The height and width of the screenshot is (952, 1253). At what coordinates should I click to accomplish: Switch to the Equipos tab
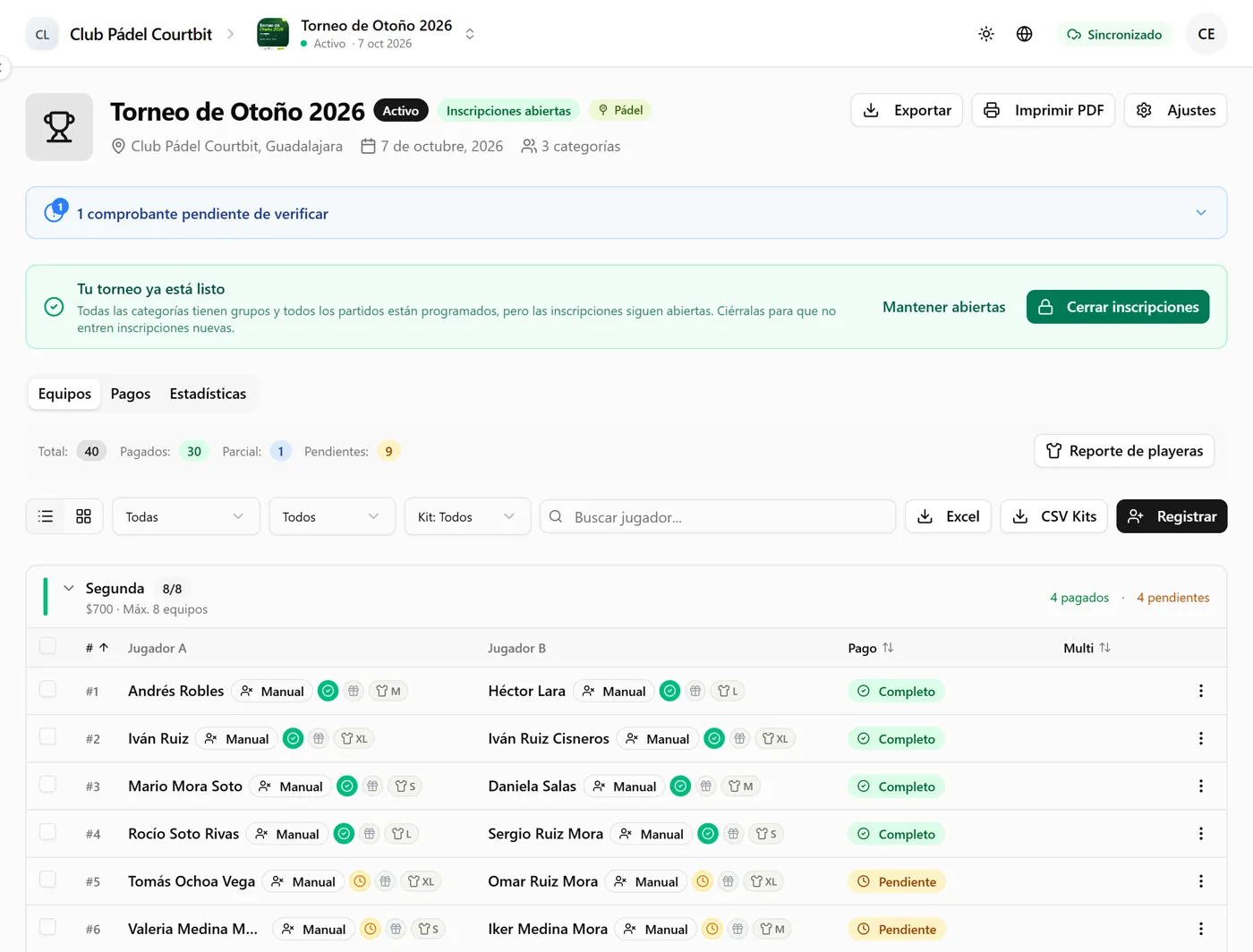(x=64, y=394)
